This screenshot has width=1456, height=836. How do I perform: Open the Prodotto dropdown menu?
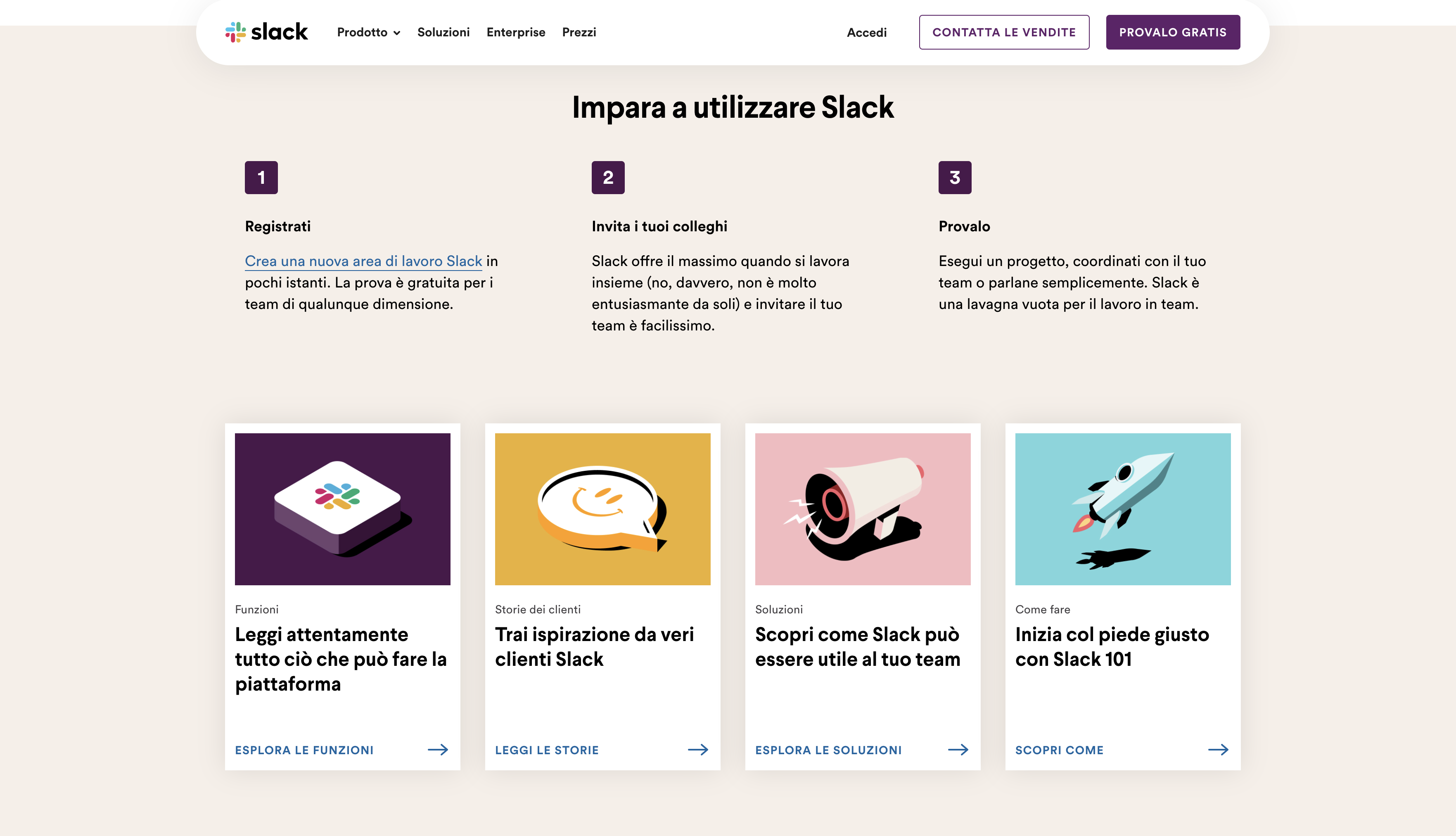pos(363,32)
